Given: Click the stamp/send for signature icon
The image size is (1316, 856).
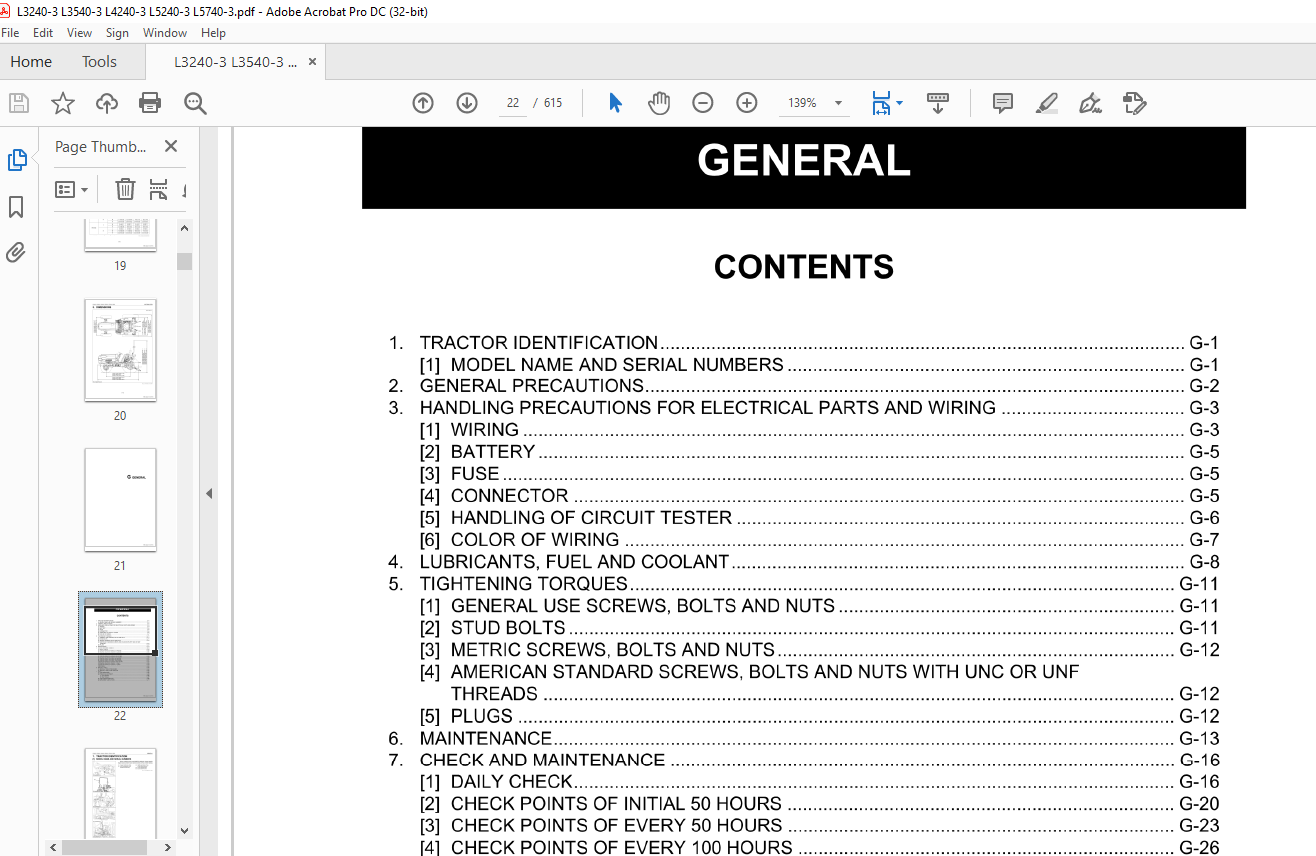Looking at the screenshot, I should coord(1135,103).
